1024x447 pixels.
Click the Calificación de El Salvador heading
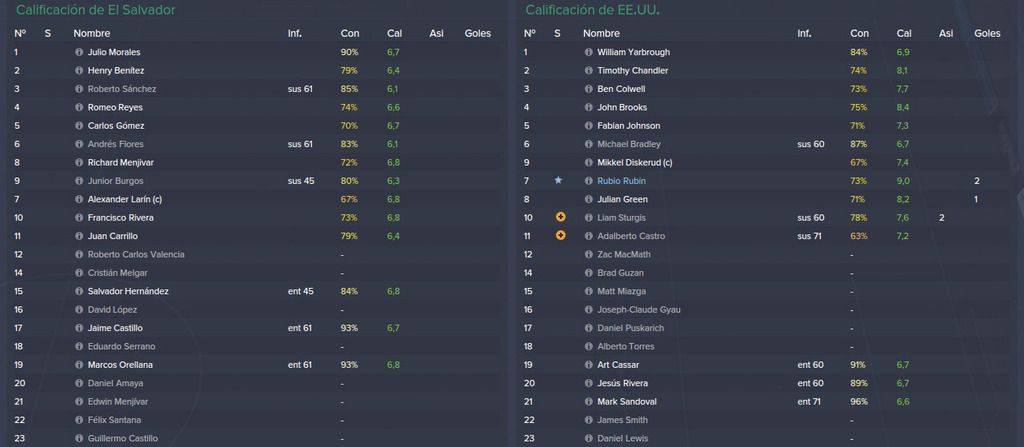click(95, 10)
